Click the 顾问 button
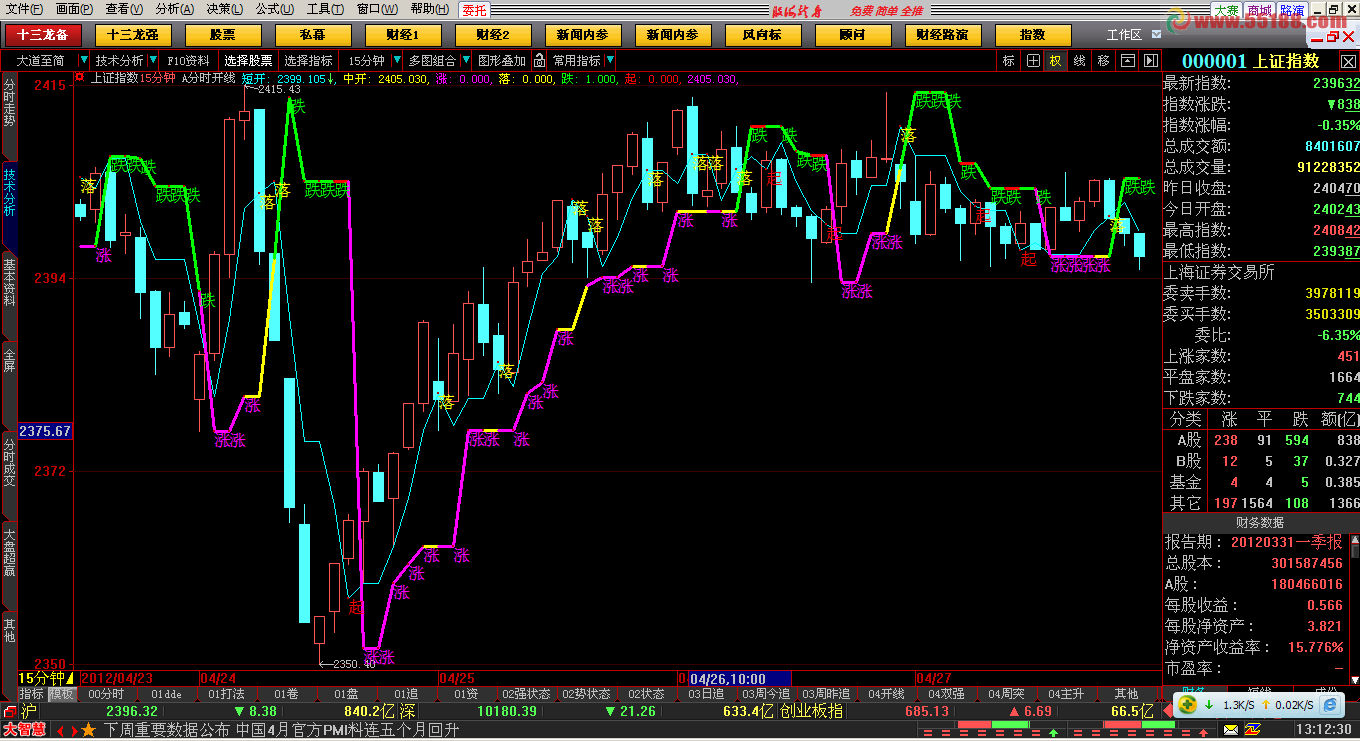The image size is (1360, 741). click(852, 34)
